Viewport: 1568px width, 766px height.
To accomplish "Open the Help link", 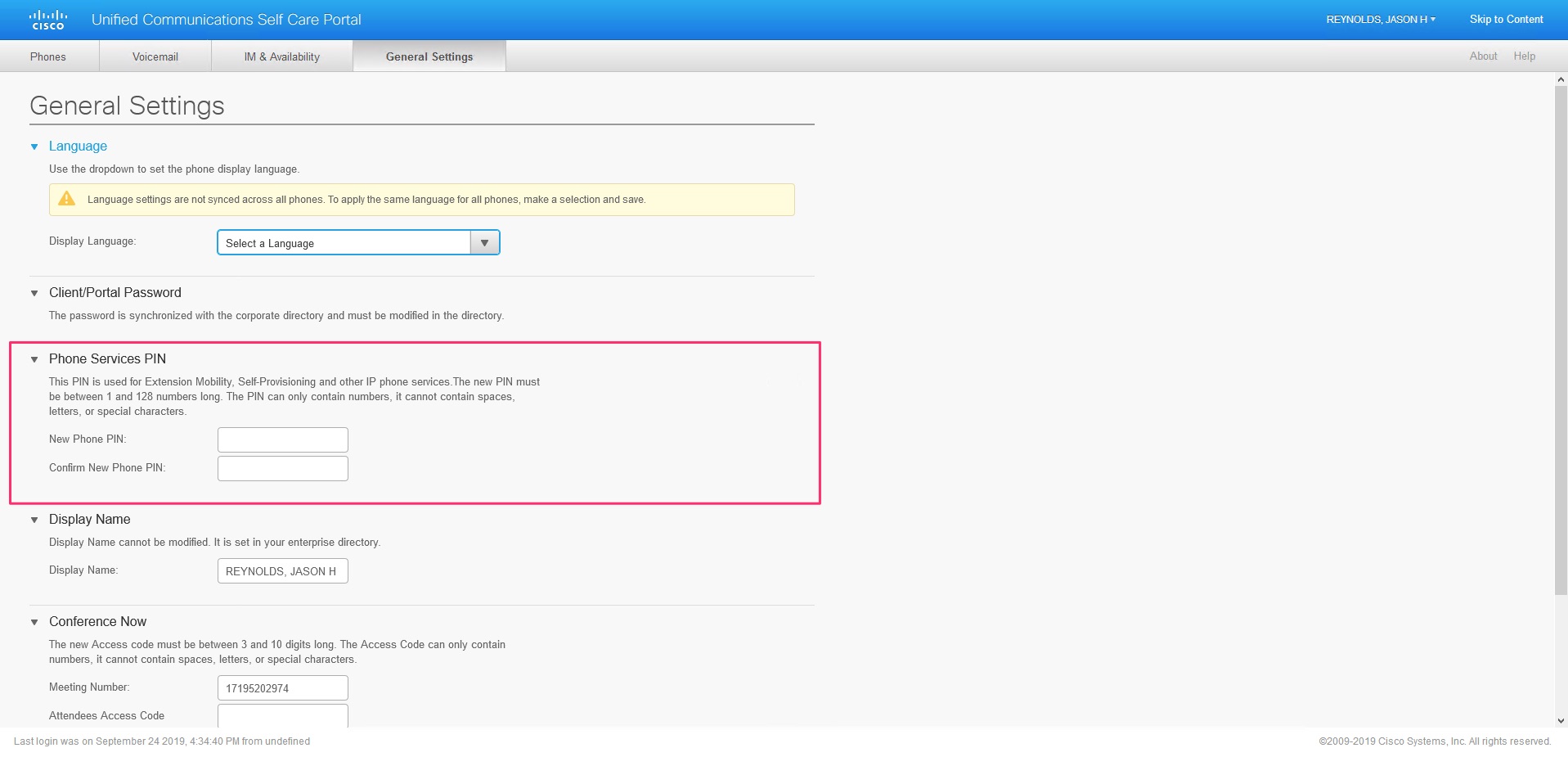I will (1524, 56).
